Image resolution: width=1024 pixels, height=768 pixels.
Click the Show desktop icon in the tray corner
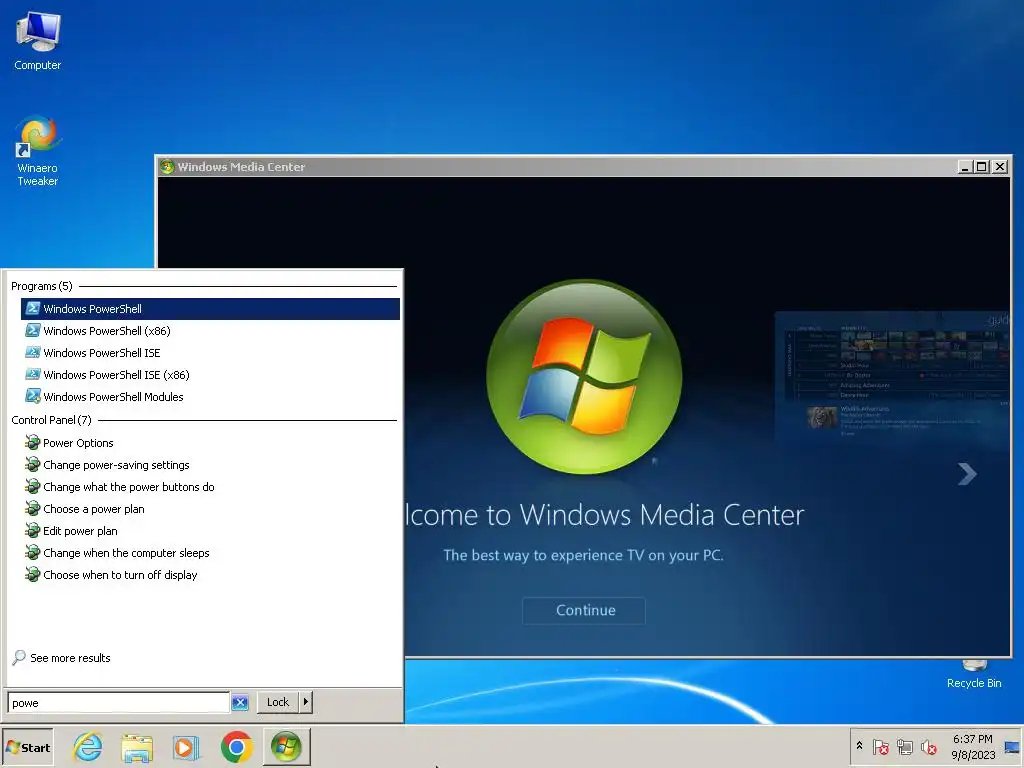point(1012,747)
